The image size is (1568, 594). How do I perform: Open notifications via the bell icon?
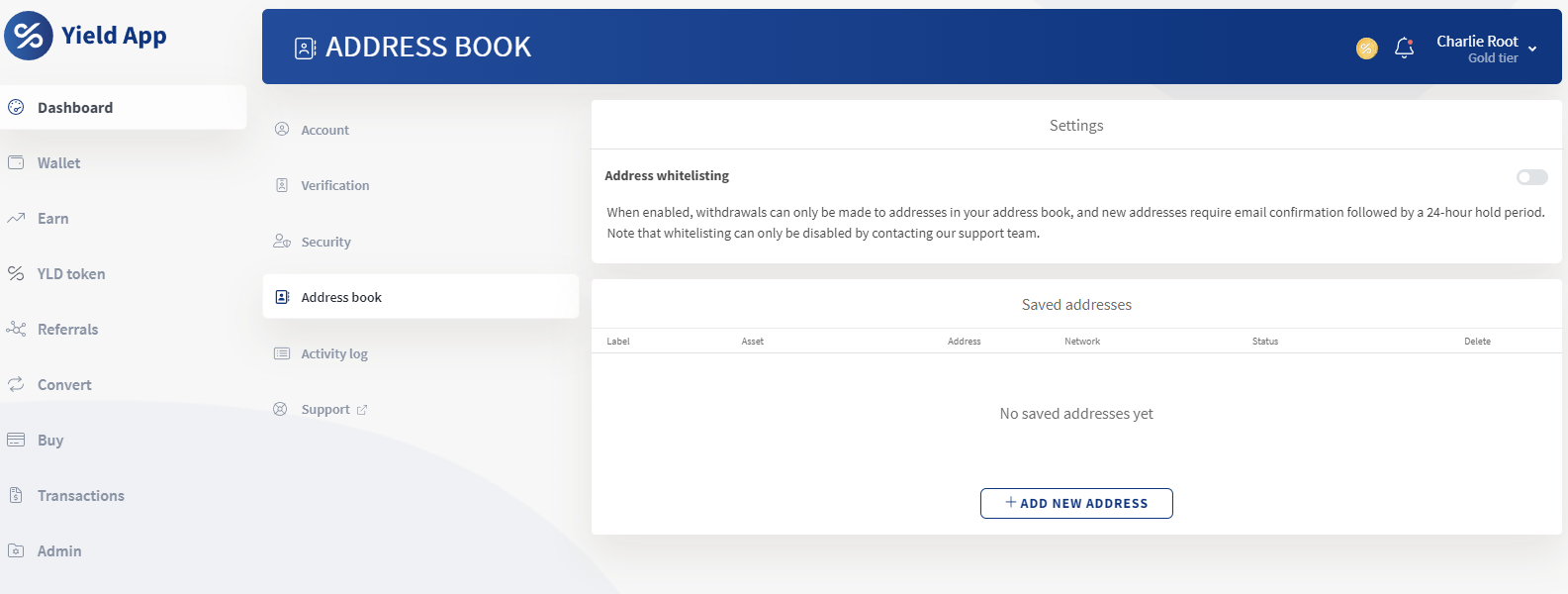[x=1404, y=48]
